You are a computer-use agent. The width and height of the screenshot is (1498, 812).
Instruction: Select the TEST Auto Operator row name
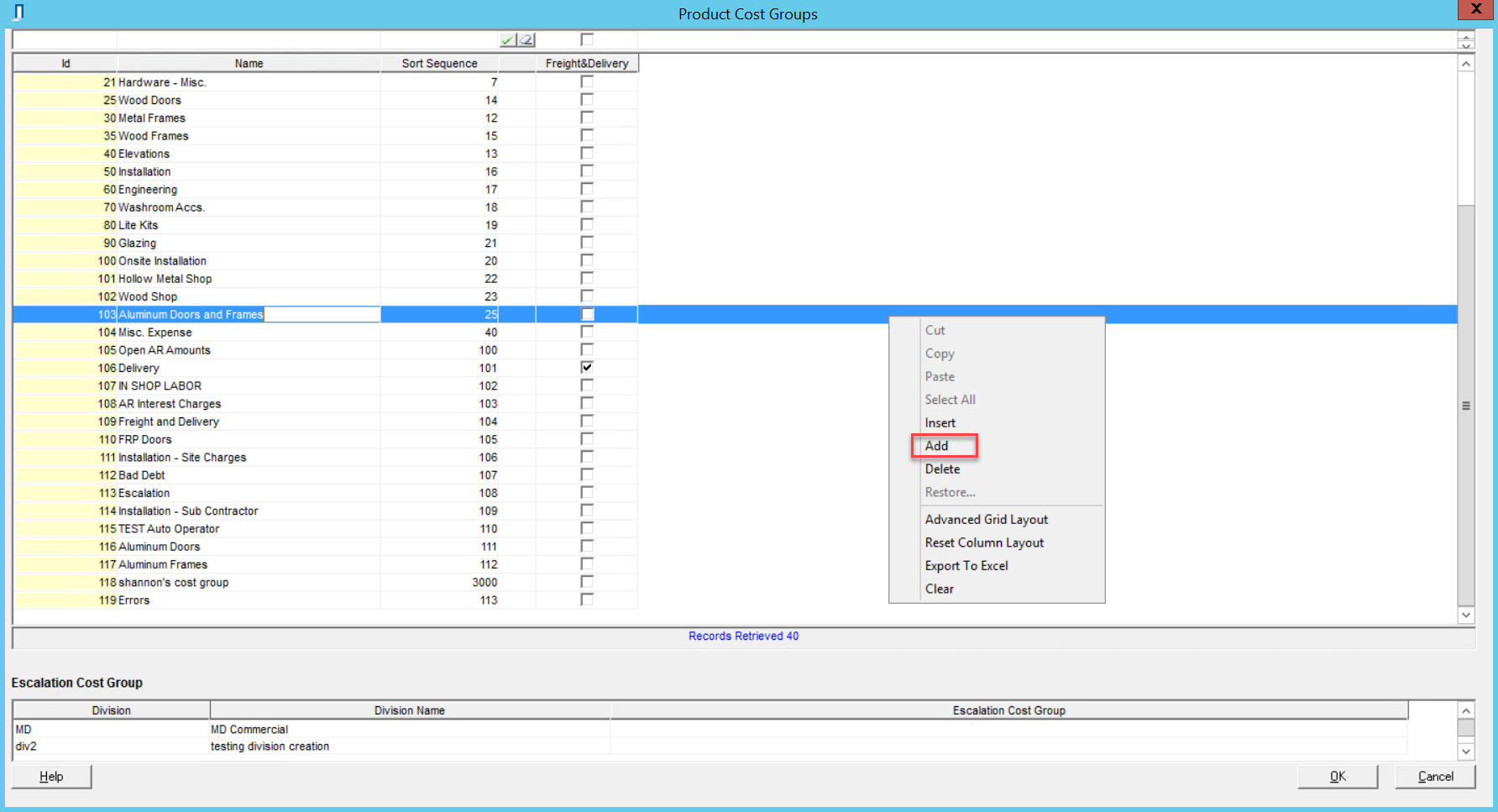click(x=169, y=529)
